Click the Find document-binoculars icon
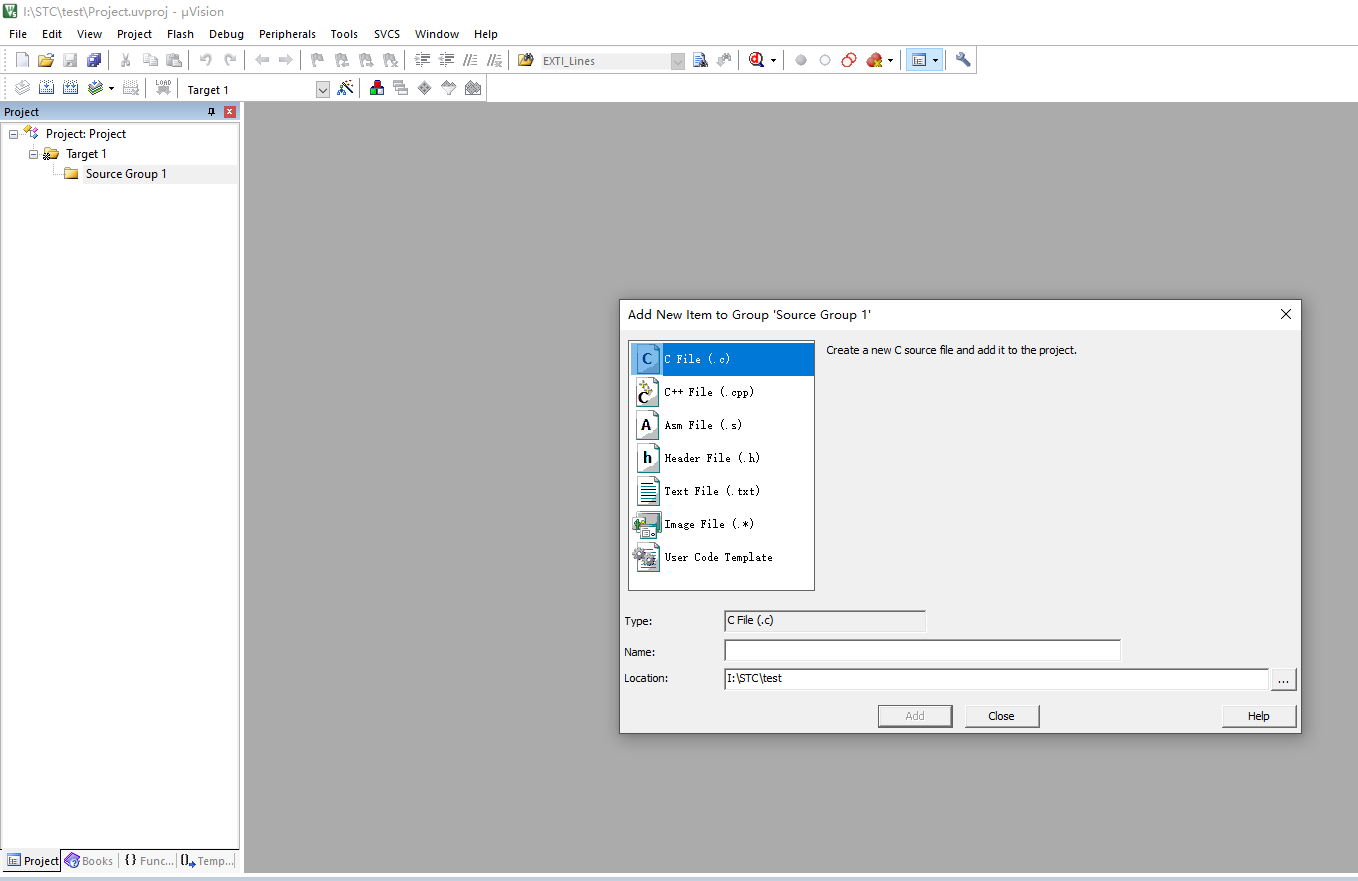Viewport: 1358px width, 881px height. (700, 60)
